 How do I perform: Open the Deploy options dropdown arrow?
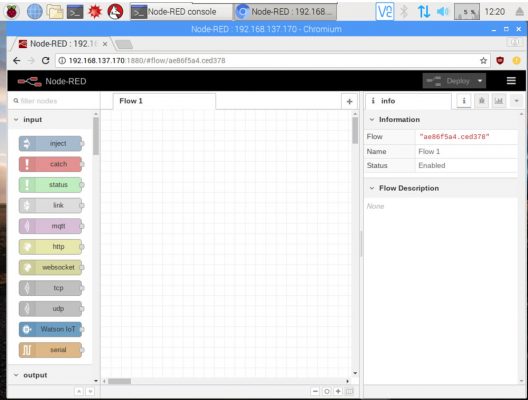point(480,81)
